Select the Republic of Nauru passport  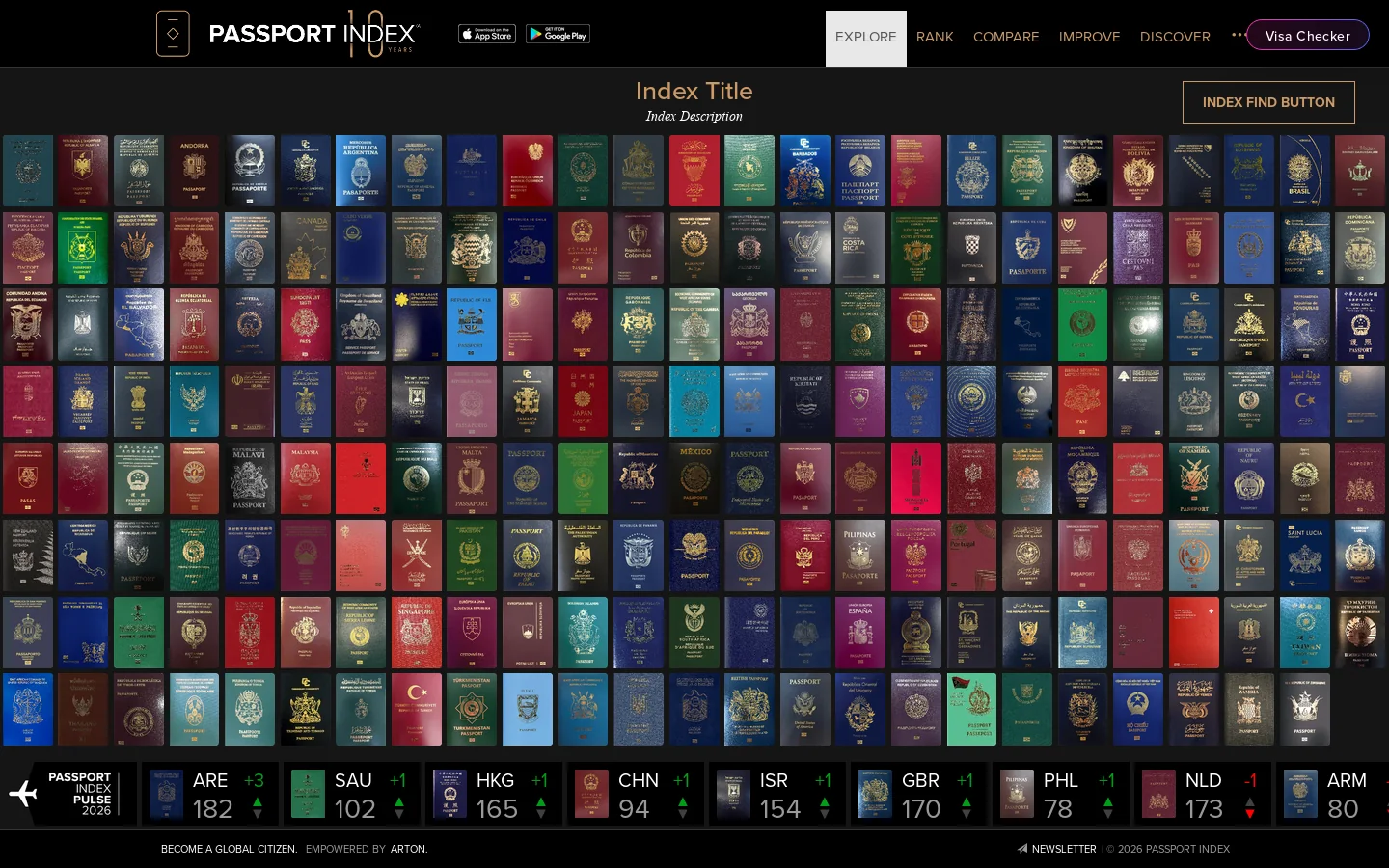pyautogui.click(x=1249, y=478)
